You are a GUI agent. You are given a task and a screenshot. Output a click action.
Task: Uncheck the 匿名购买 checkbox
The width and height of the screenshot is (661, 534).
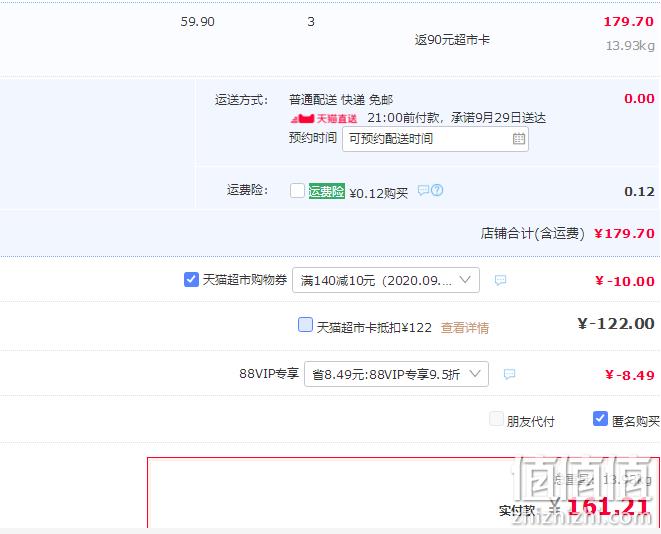point(600,419)
